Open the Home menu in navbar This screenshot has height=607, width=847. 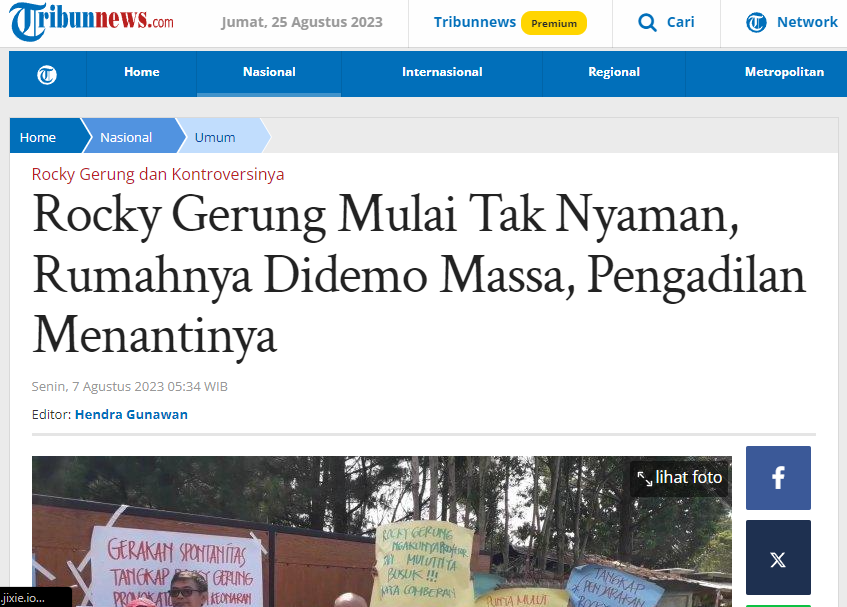click(x=142, y=72)
